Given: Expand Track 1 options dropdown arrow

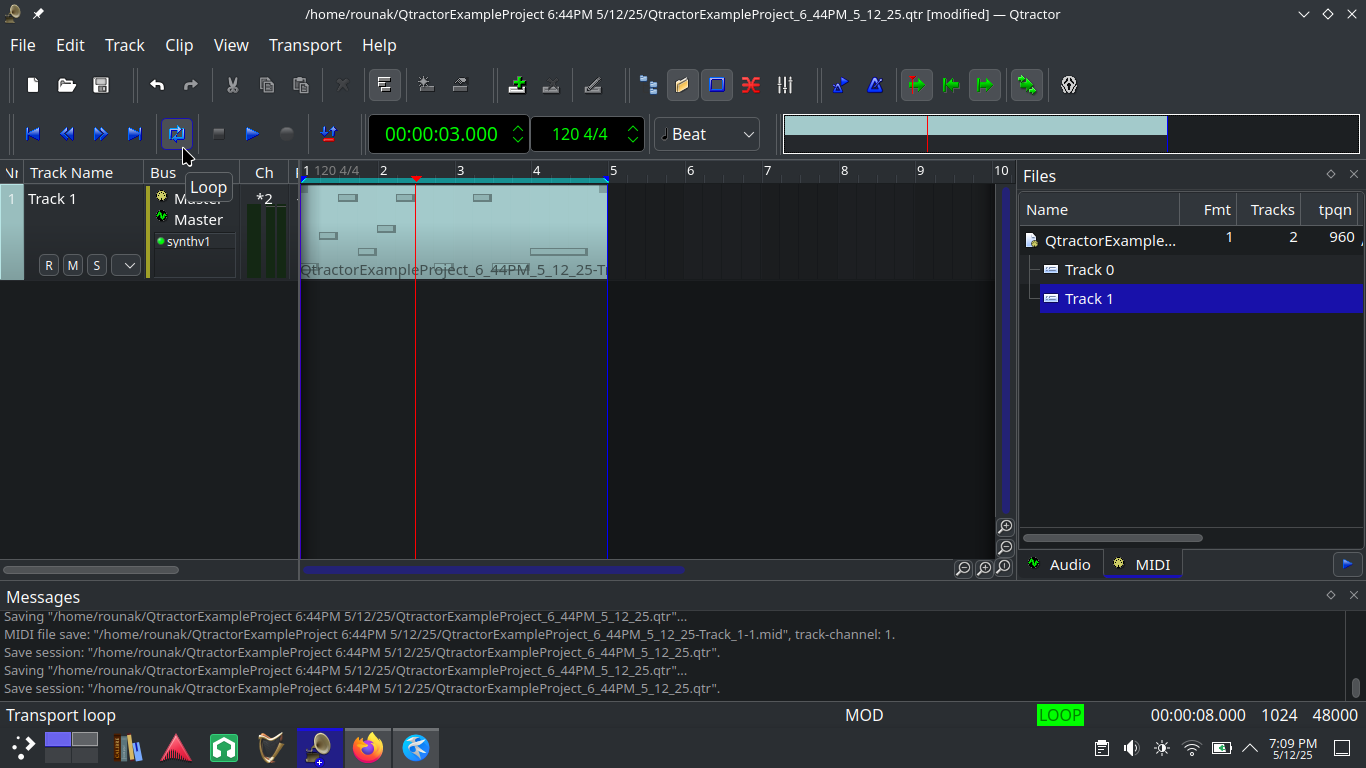Looking at the screenshot, I should coord(126,265).
